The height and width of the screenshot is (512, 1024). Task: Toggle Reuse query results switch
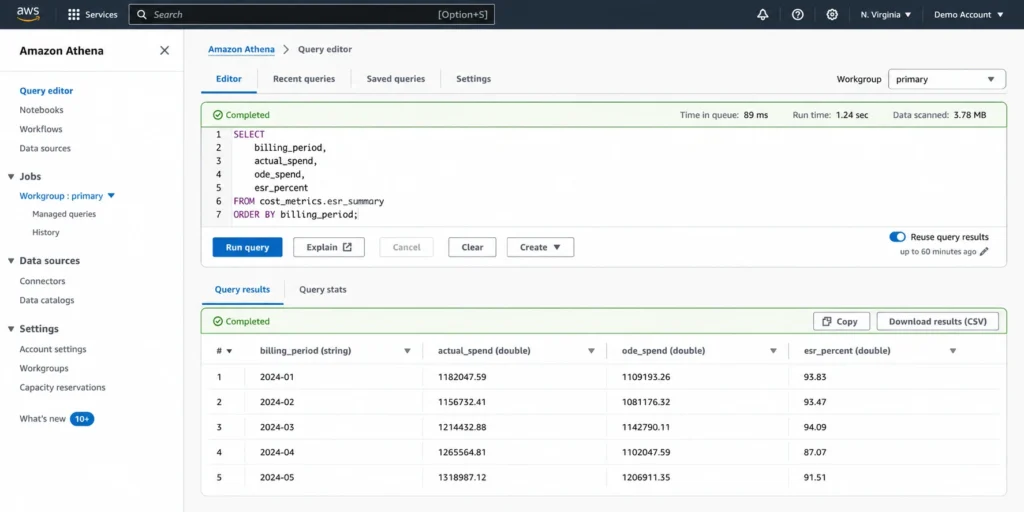click(x=897, y=237)
